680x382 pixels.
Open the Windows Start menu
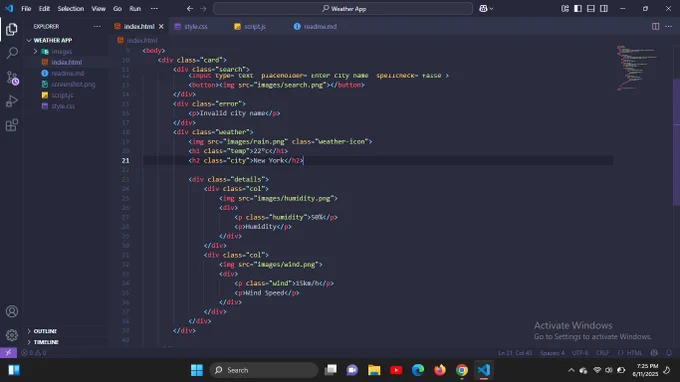pos(196,370)
